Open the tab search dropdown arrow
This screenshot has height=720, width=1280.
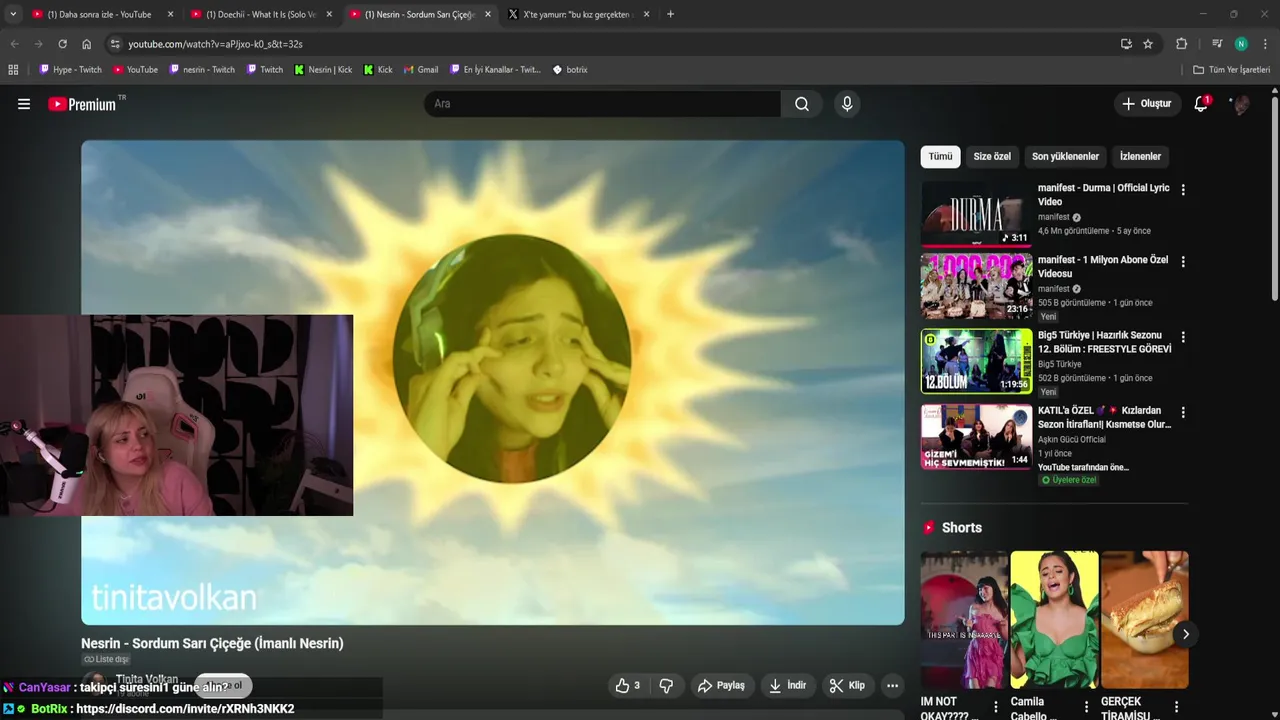click(x=13, y=14)
